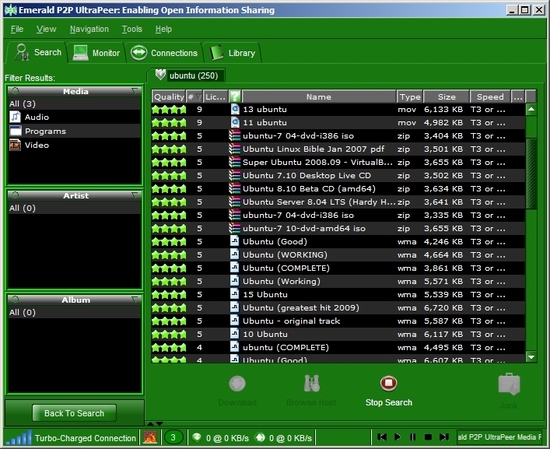This screenshot has width=550, height=449.
Task: Click the green connection count badge
Action: click(x=173, y=437)
